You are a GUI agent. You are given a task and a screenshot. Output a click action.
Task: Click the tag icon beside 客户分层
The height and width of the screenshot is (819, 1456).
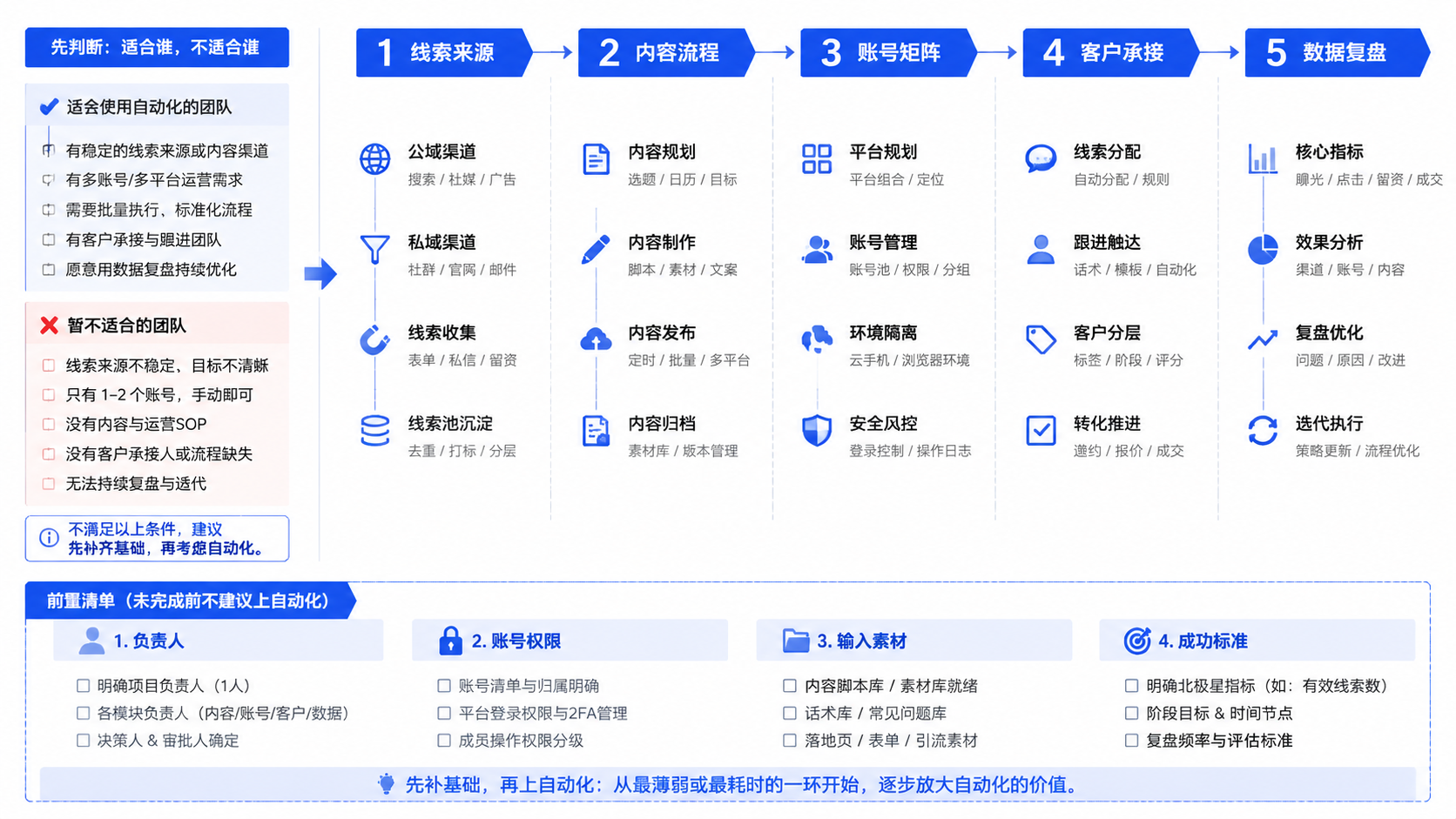point(1041,339)
